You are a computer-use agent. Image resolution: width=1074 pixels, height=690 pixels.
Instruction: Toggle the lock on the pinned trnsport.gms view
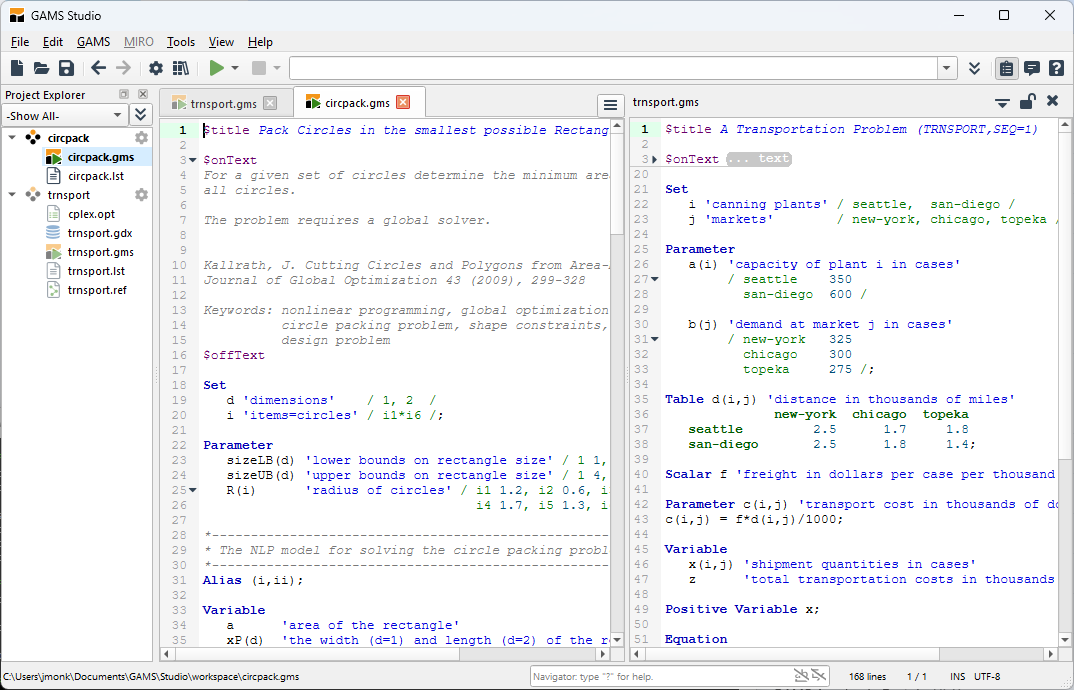tap(1027, 102)
